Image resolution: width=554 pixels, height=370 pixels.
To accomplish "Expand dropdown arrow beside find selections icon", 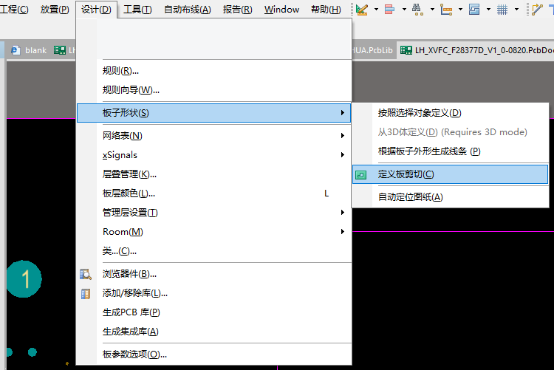I will pos(432,9).
